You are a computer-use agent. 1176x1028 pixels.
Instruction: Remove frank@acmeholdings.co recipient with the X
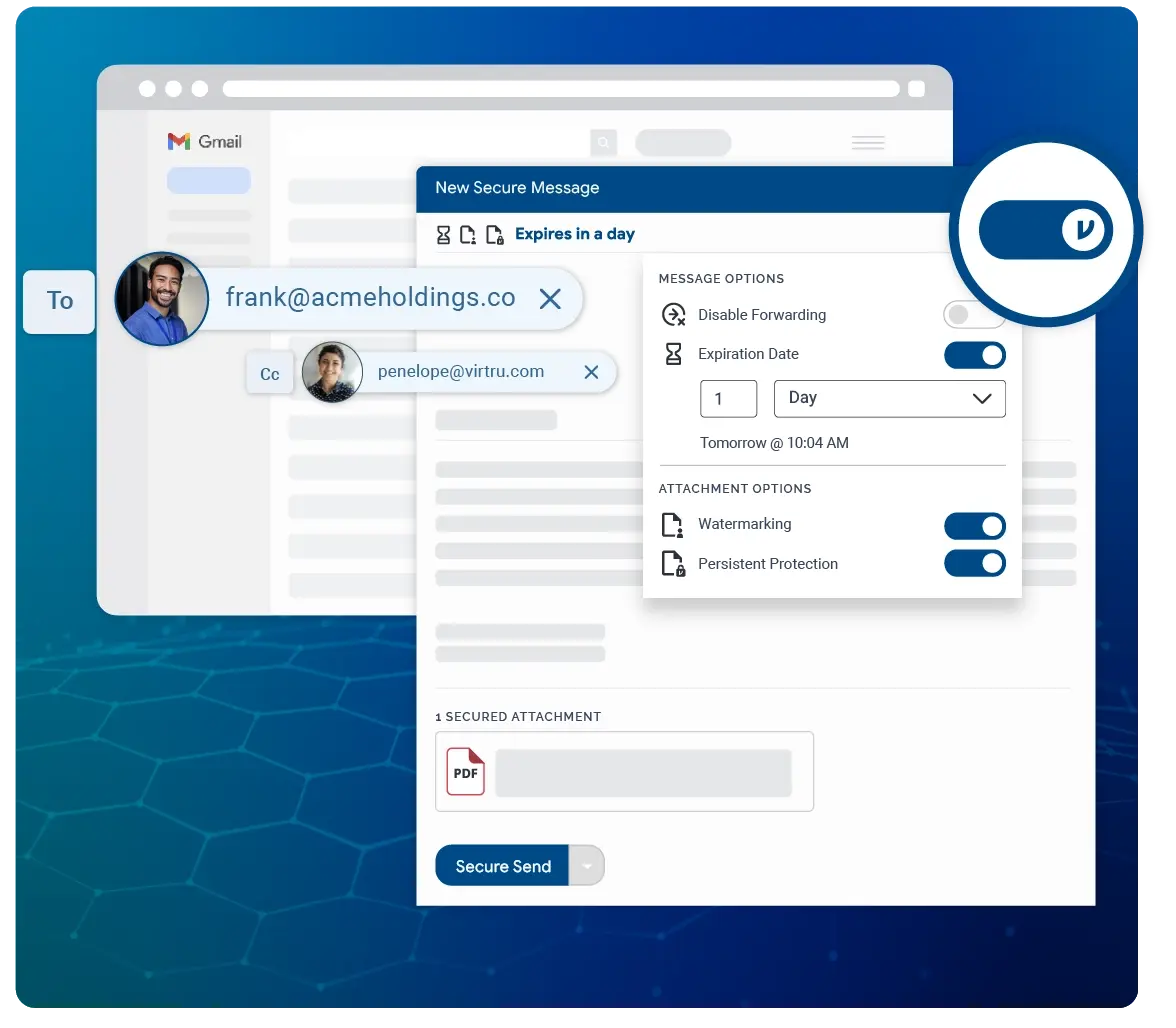(x=550, y=298)
